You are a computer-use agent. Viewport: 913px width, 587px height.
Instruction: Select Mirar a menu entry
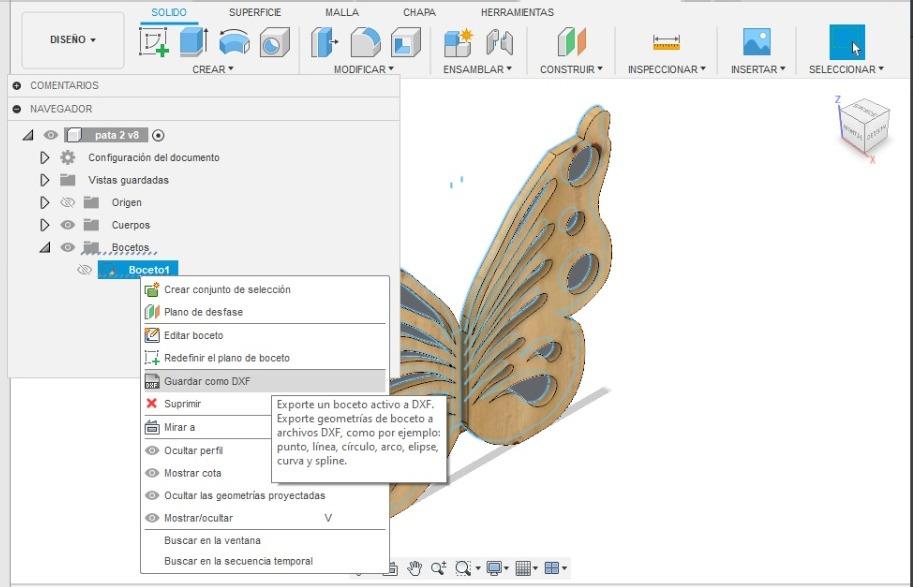[208, 427]
